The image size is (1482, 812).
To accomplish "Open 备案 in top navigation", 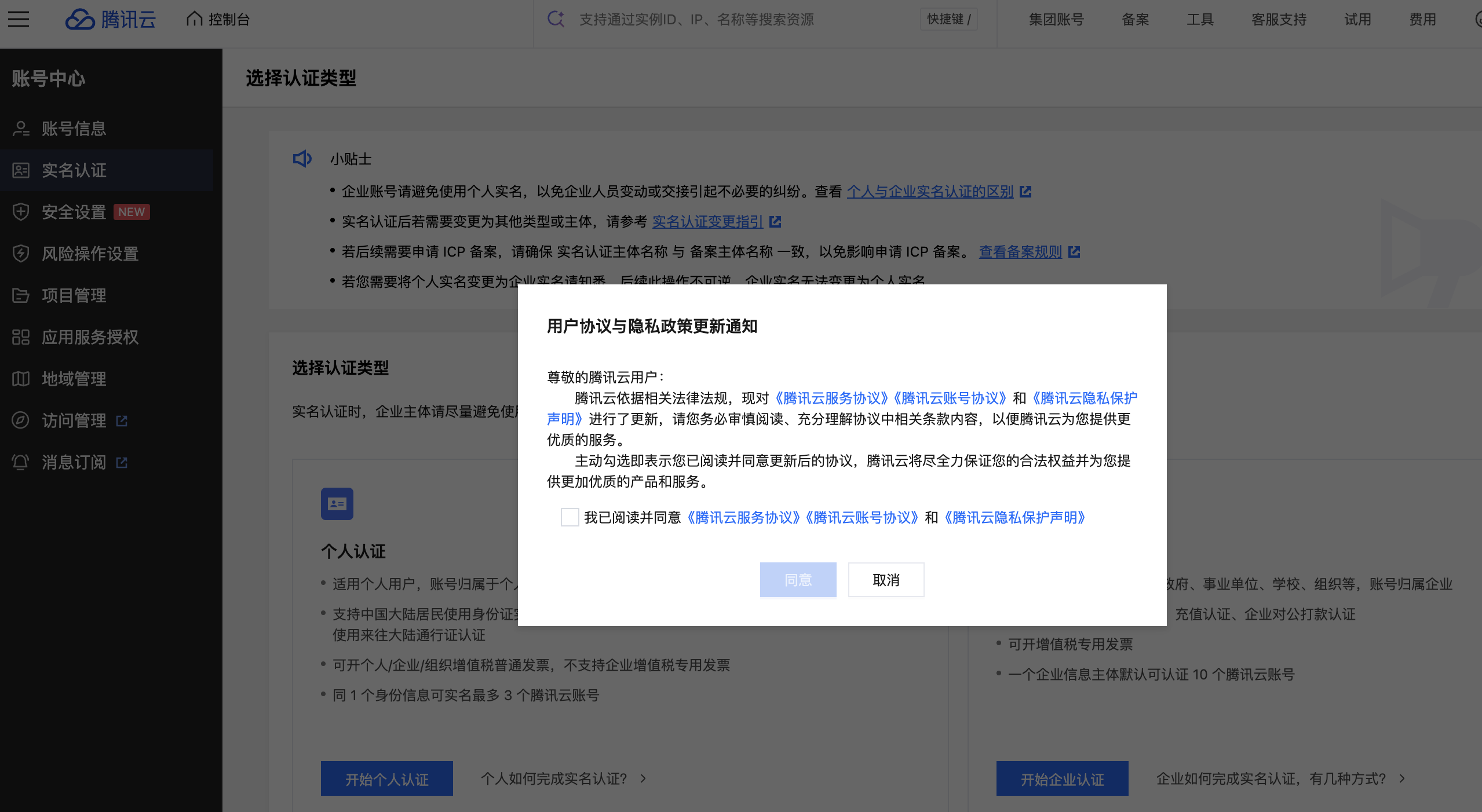I will click(x=1135, y=20).
